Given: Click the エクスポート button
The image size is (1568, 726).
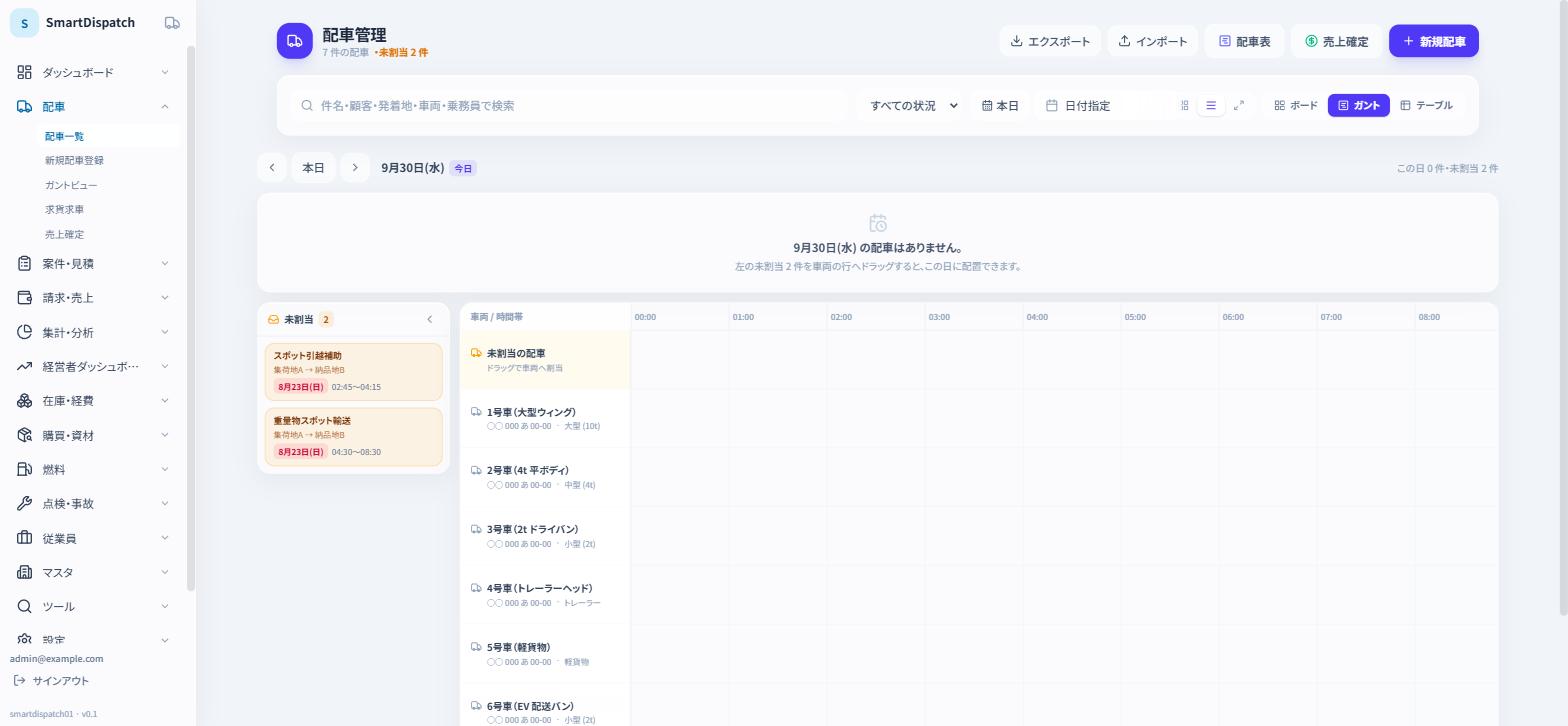Looking at the screenshot, I should [x=1050, y=41].
